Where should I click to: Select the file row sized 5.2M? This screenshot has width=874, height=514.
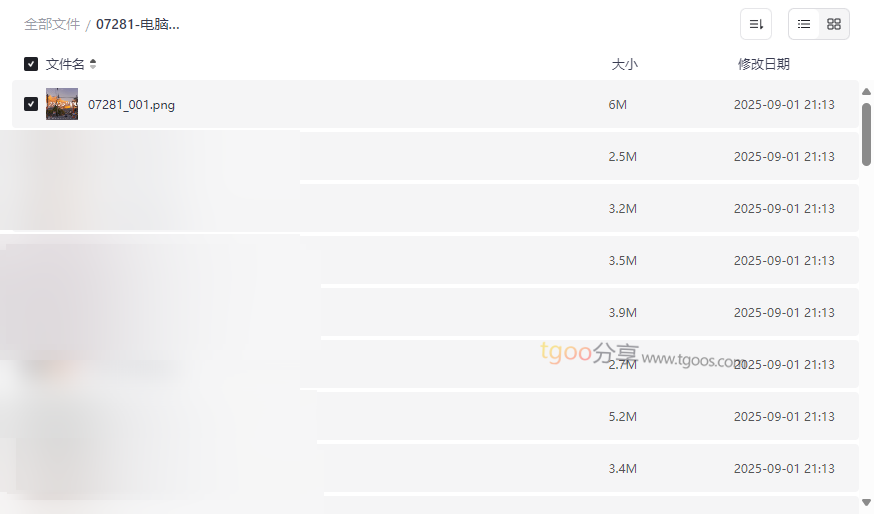tap(500, 417)
